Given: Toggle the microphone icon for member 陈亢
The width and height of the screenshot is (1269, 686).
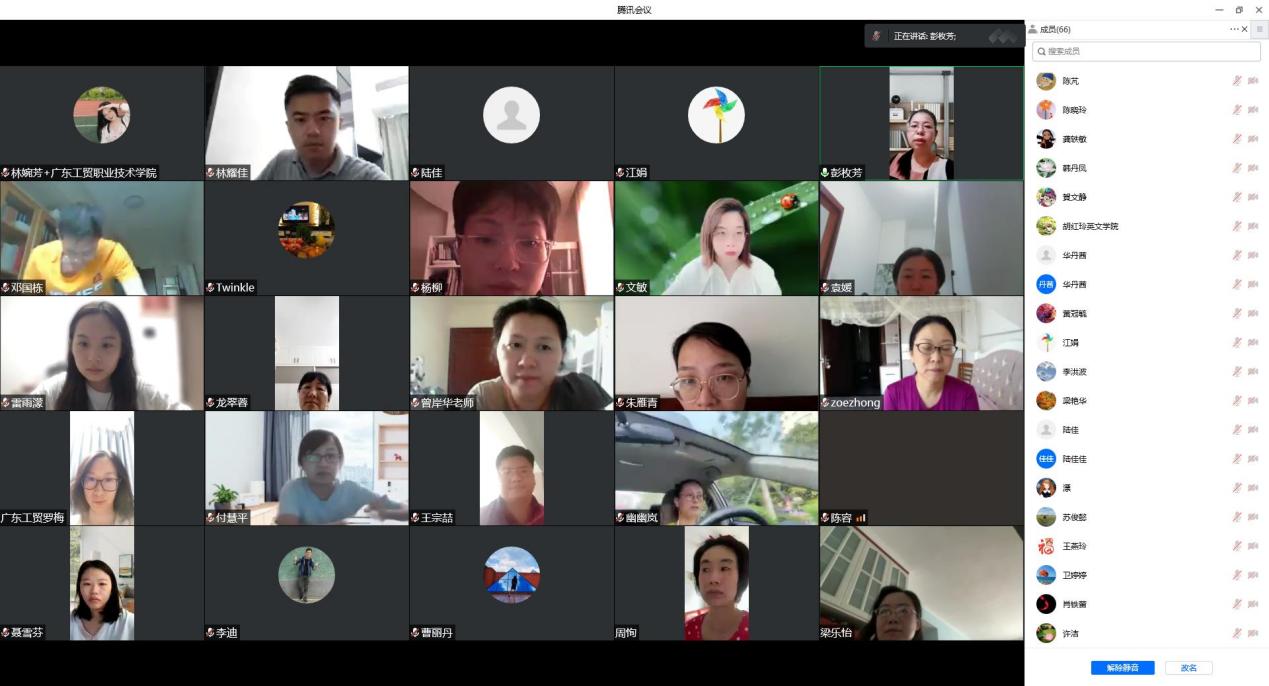Looking at the screenshot, I should click(1237, 81).
